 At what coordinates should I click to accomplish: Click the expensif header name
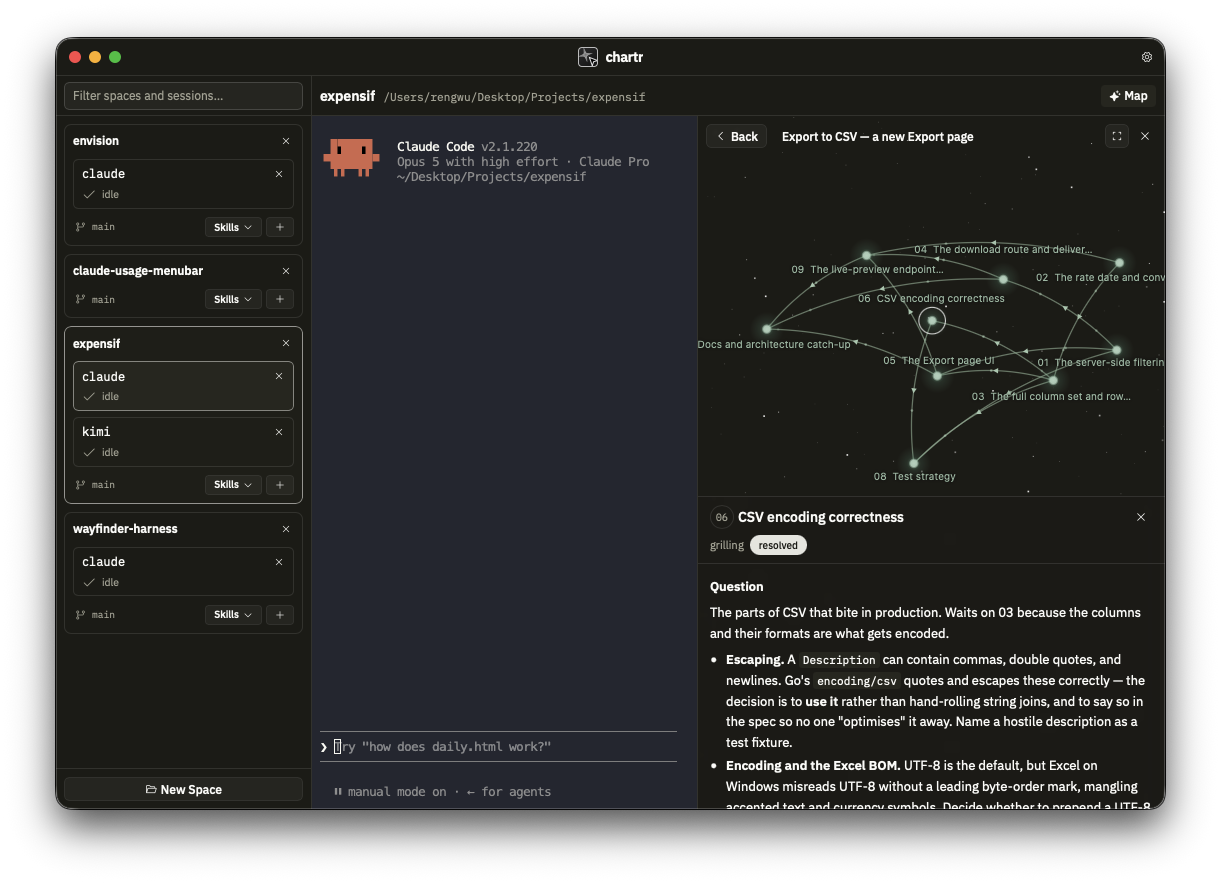click(347, 96)
